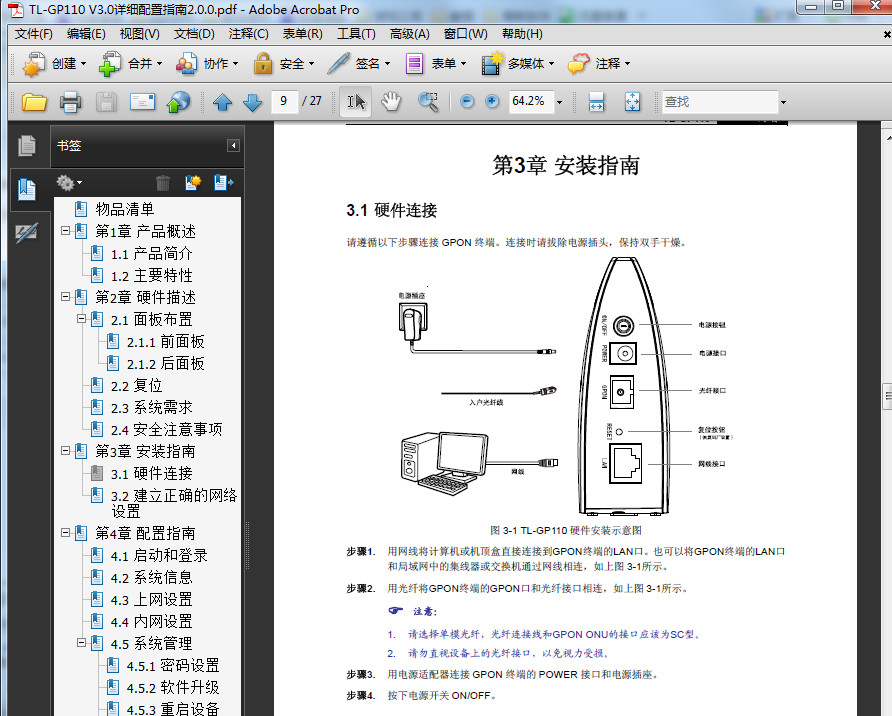Create a new bookmark

(x=192, y=182)
